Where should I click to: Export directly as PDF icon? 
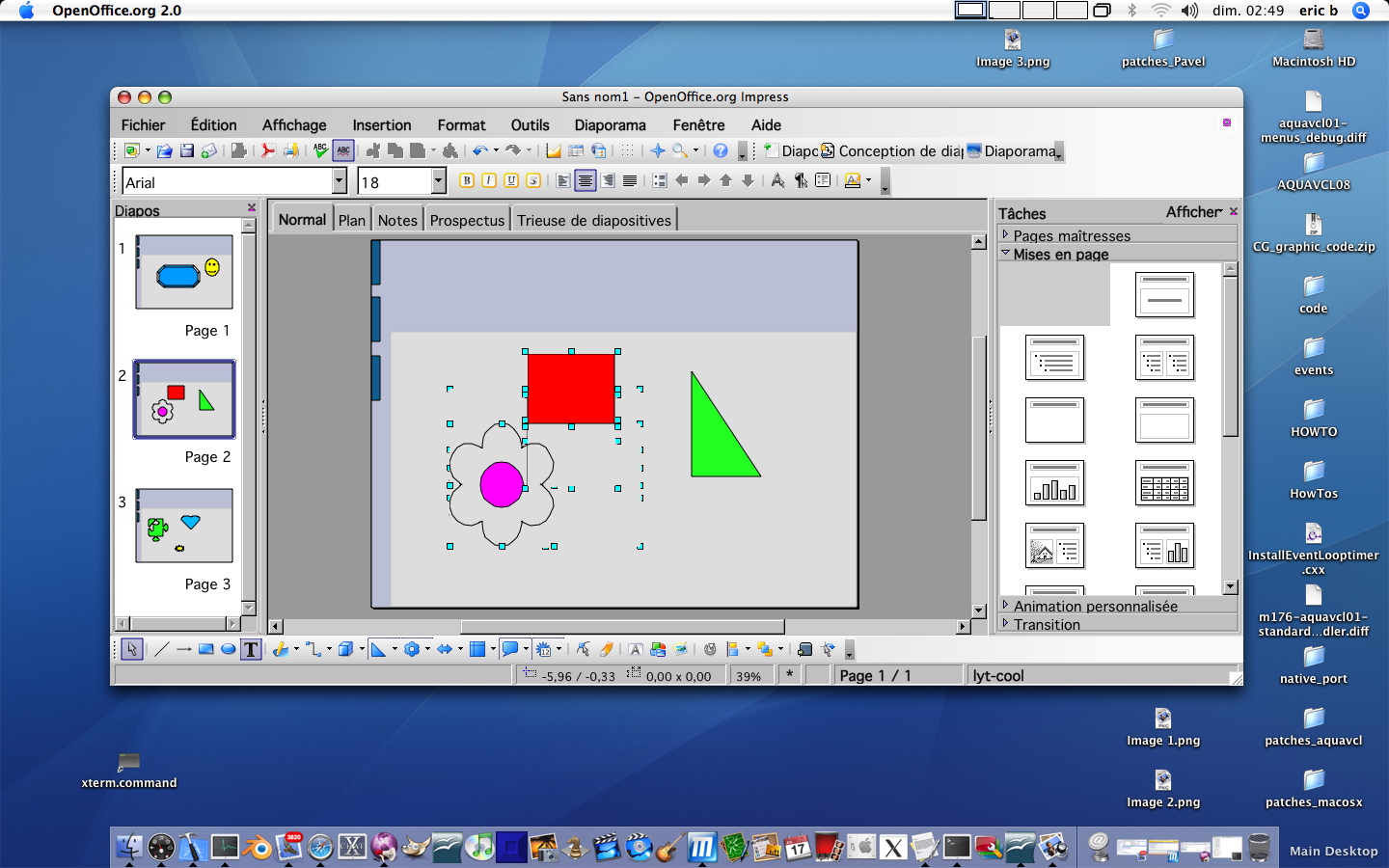tap(268, 151)
